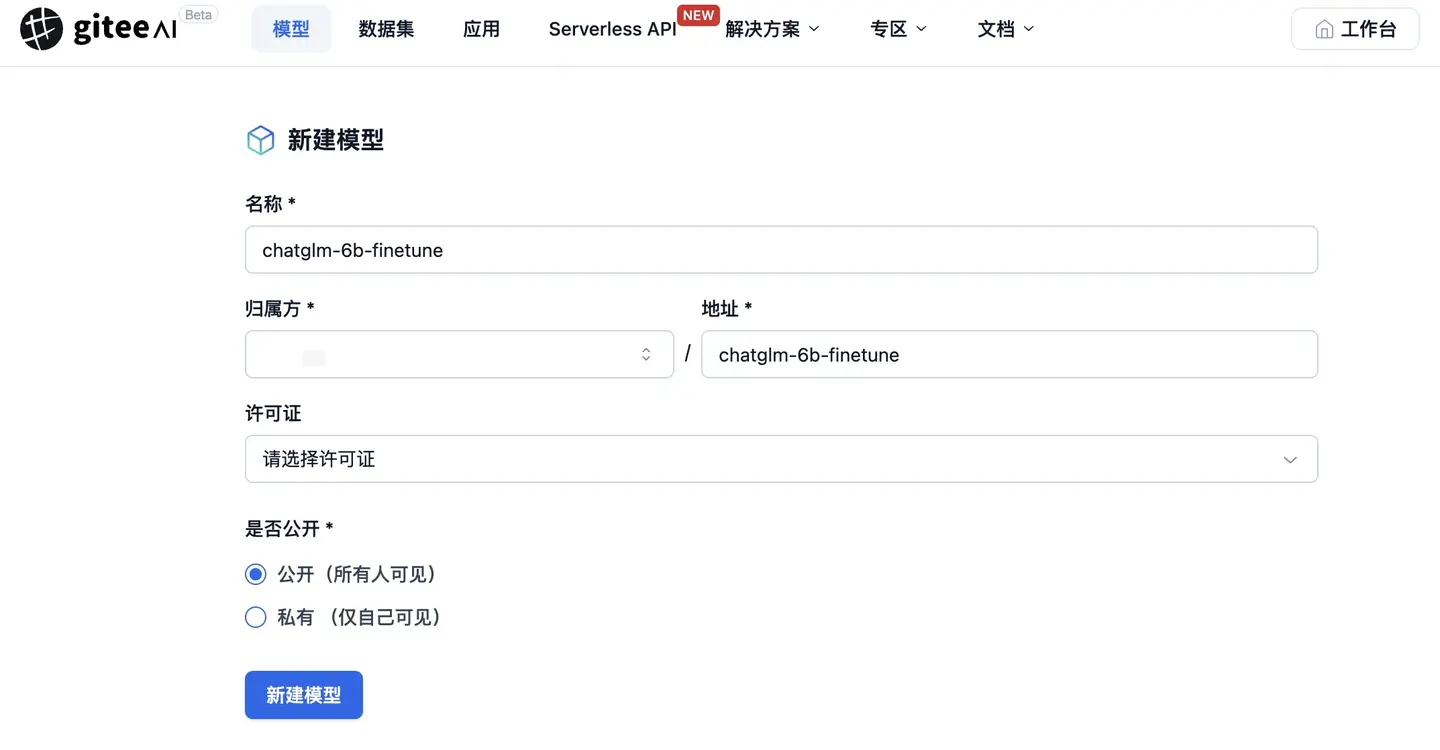Viewport: 1440px width, 750px height.
Task: Click the Gitee AI logo icon
Action: 40,29
